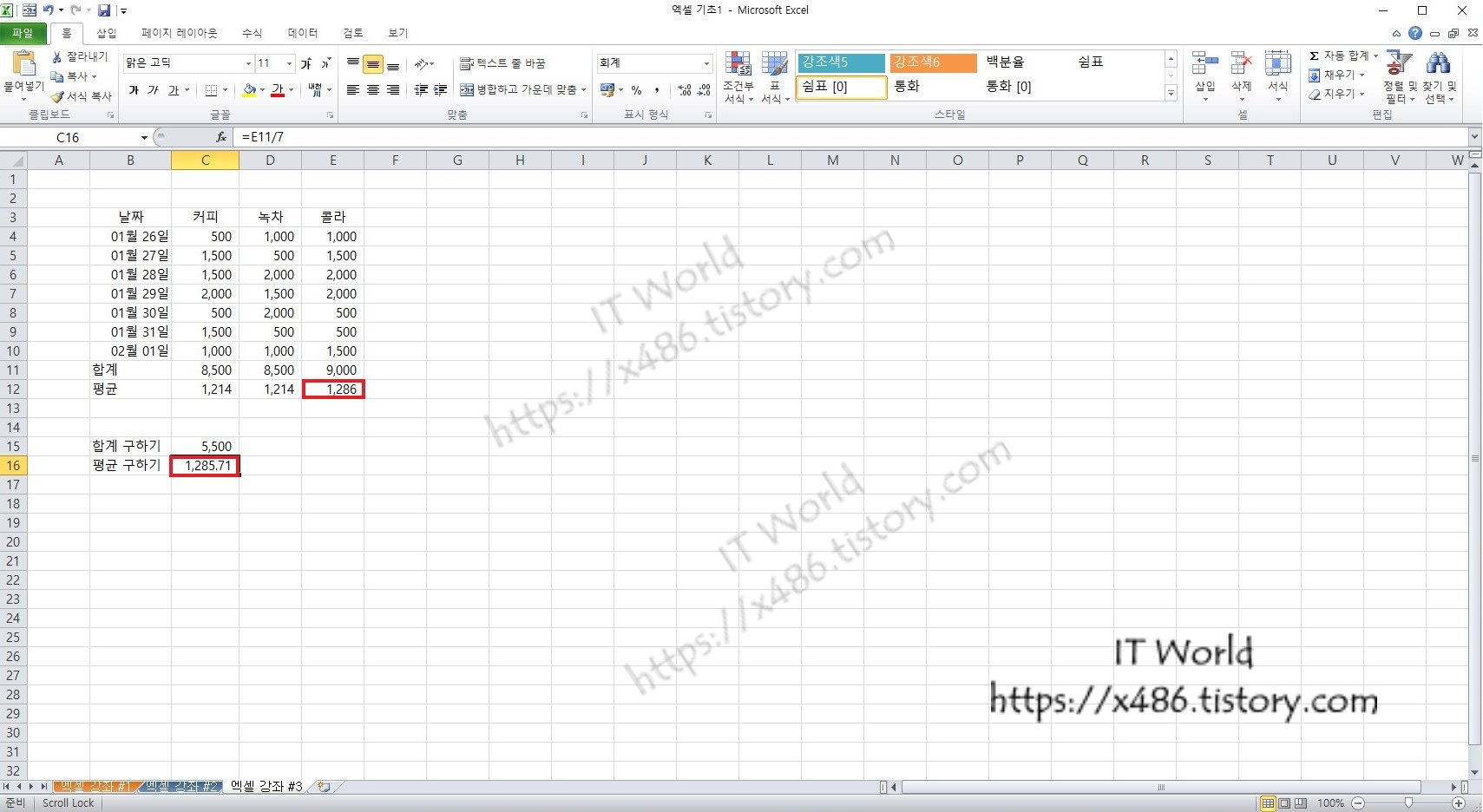Open the Font group dialog launcher
The height and width of the screenshot is (812, 1483).
pos(330,115)
